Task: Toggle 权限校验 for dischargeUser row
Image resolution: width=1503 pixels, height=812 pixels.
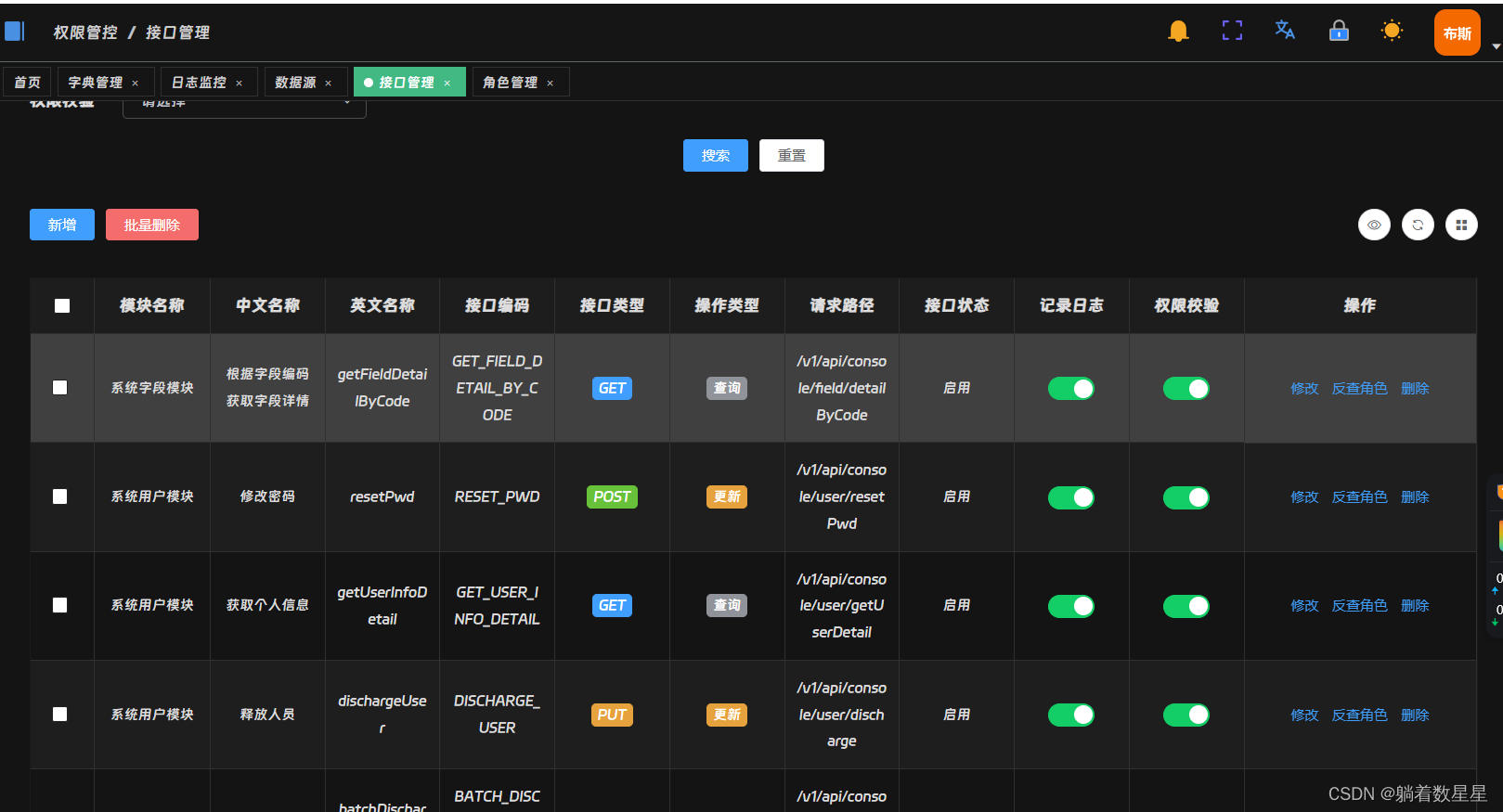Action: [1186, 715]
